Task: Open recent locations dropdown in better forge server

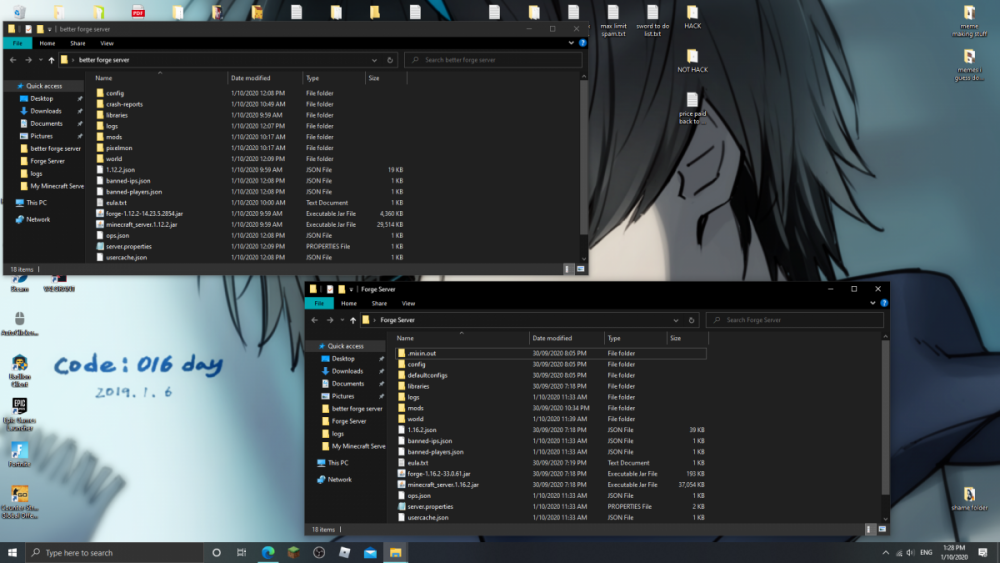Action: pyautogui.click(x=39, y=60)
